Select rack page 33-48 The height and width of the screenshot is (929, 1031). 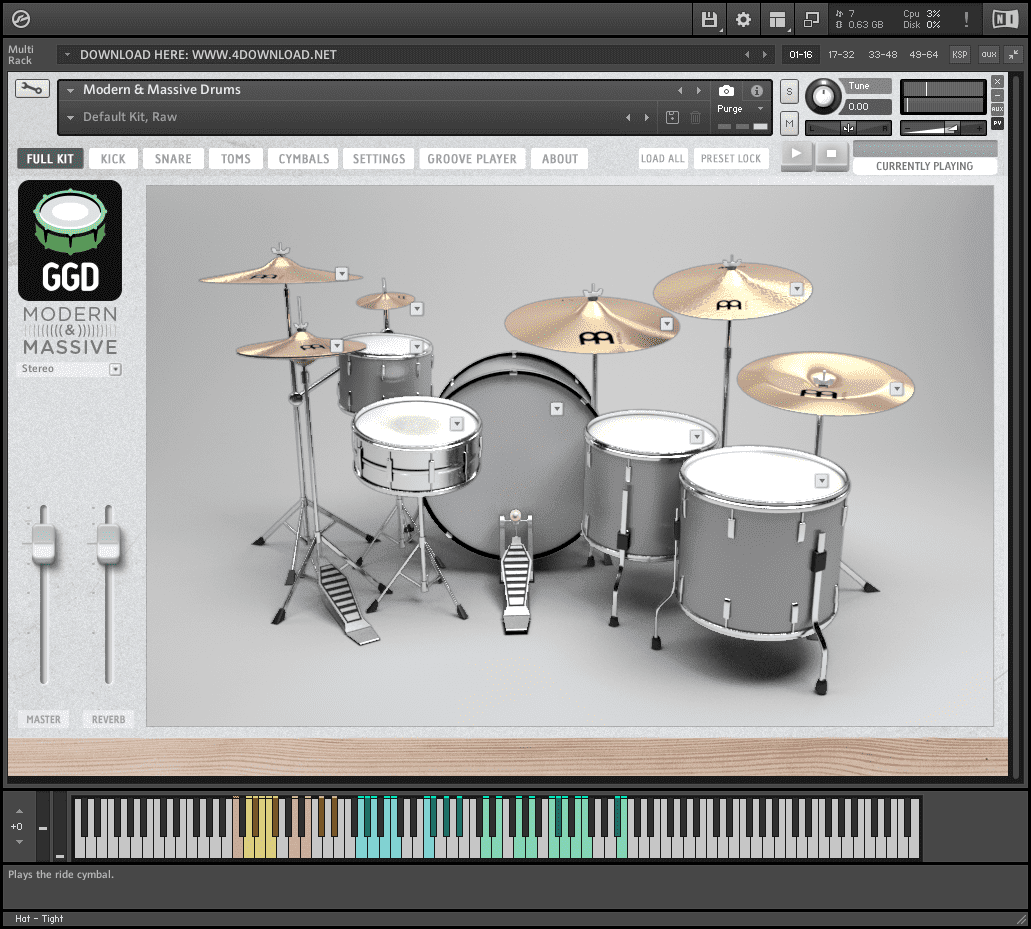click(882, 55)
